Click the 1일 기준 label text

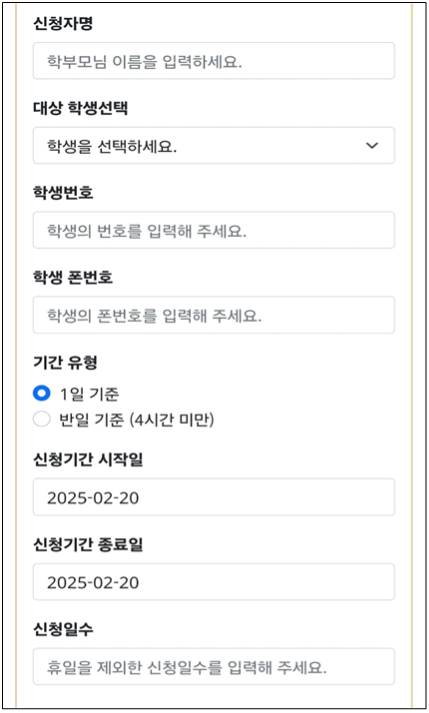(x=90, y=394)
